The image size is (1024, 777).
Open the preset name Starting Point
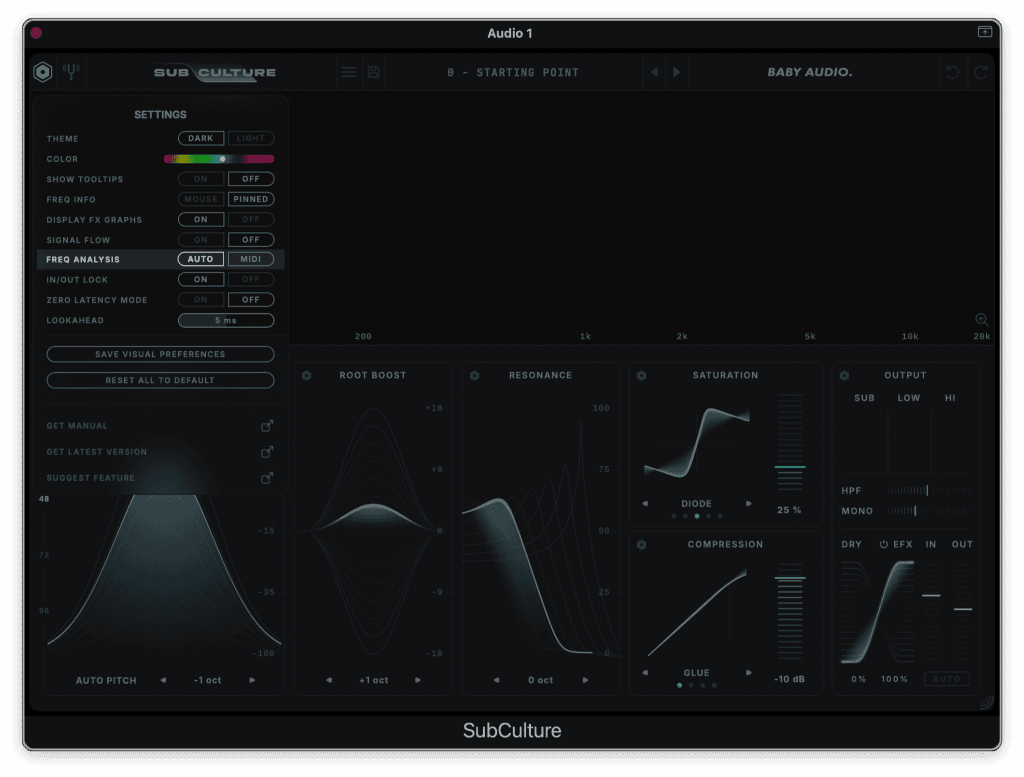click(513, 72)
